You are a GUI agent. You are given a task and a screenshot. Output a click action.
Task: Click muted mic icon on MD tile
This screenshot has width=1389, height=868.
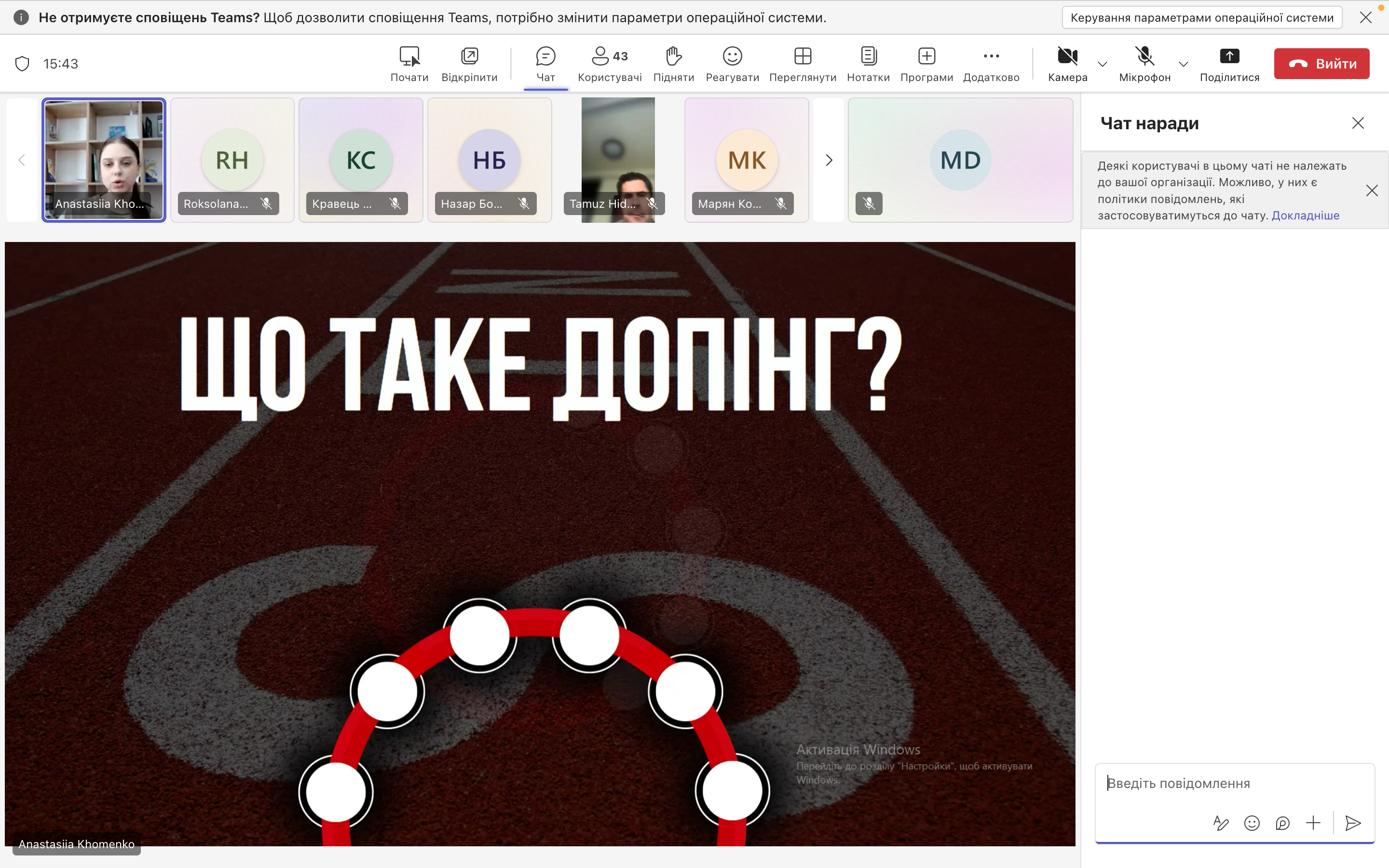point(869,203)
